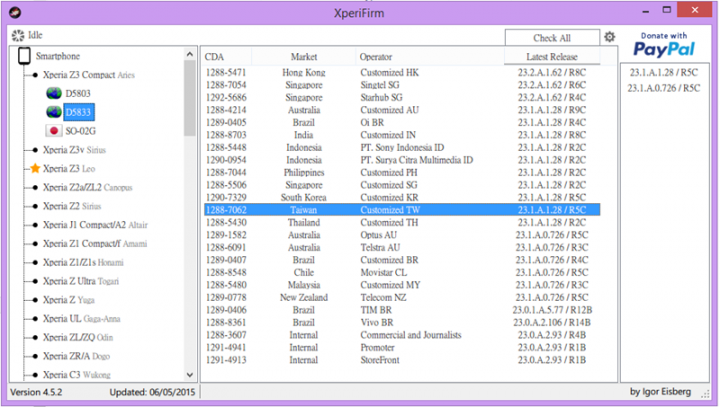Click the tree scrollbar down arrow

coord(190,375)
